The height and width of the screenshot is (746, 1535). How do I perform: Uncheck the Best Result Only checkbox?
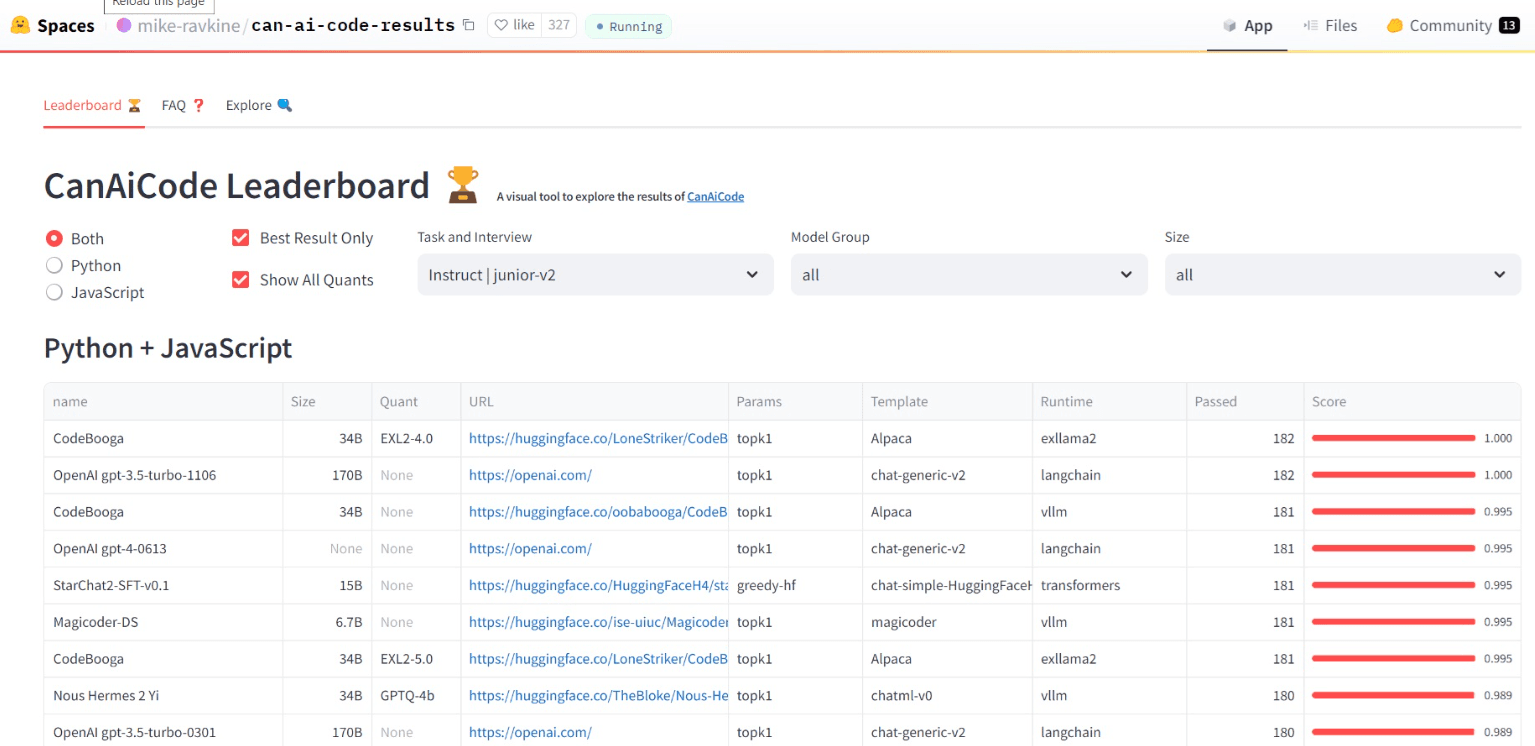240,238
